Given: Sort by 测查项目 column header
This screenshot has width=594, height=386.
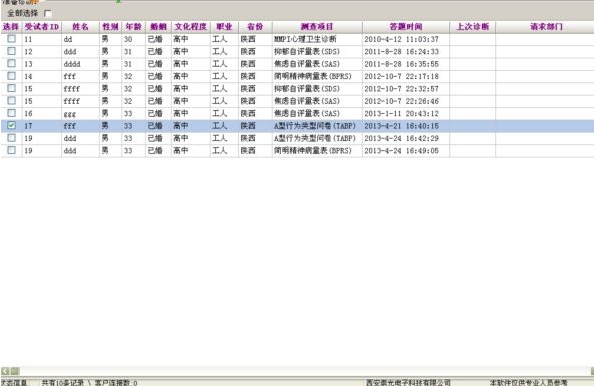Looking at the screenshot, I should (317, 27).
